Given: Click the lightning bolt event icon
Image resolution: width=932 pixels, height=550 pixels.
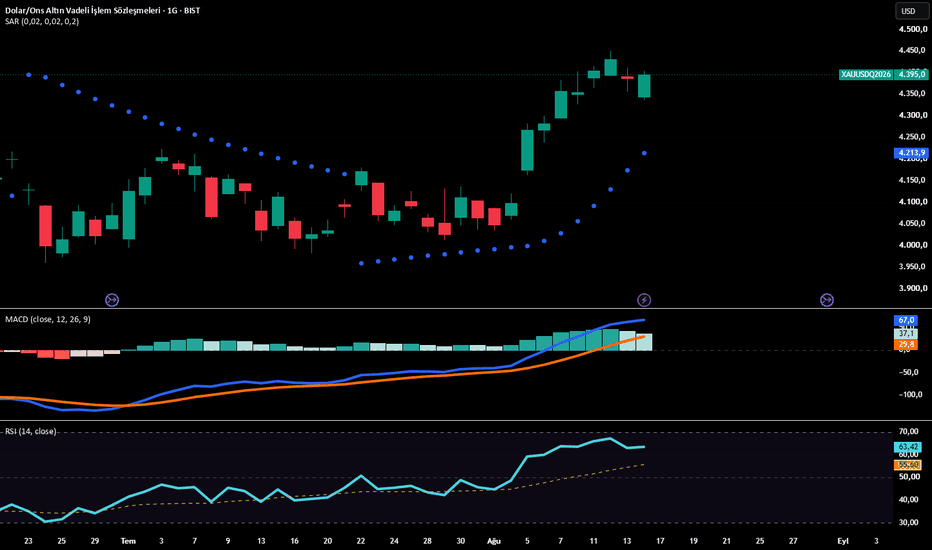Looking at the screenshot, I should point(644,300).
